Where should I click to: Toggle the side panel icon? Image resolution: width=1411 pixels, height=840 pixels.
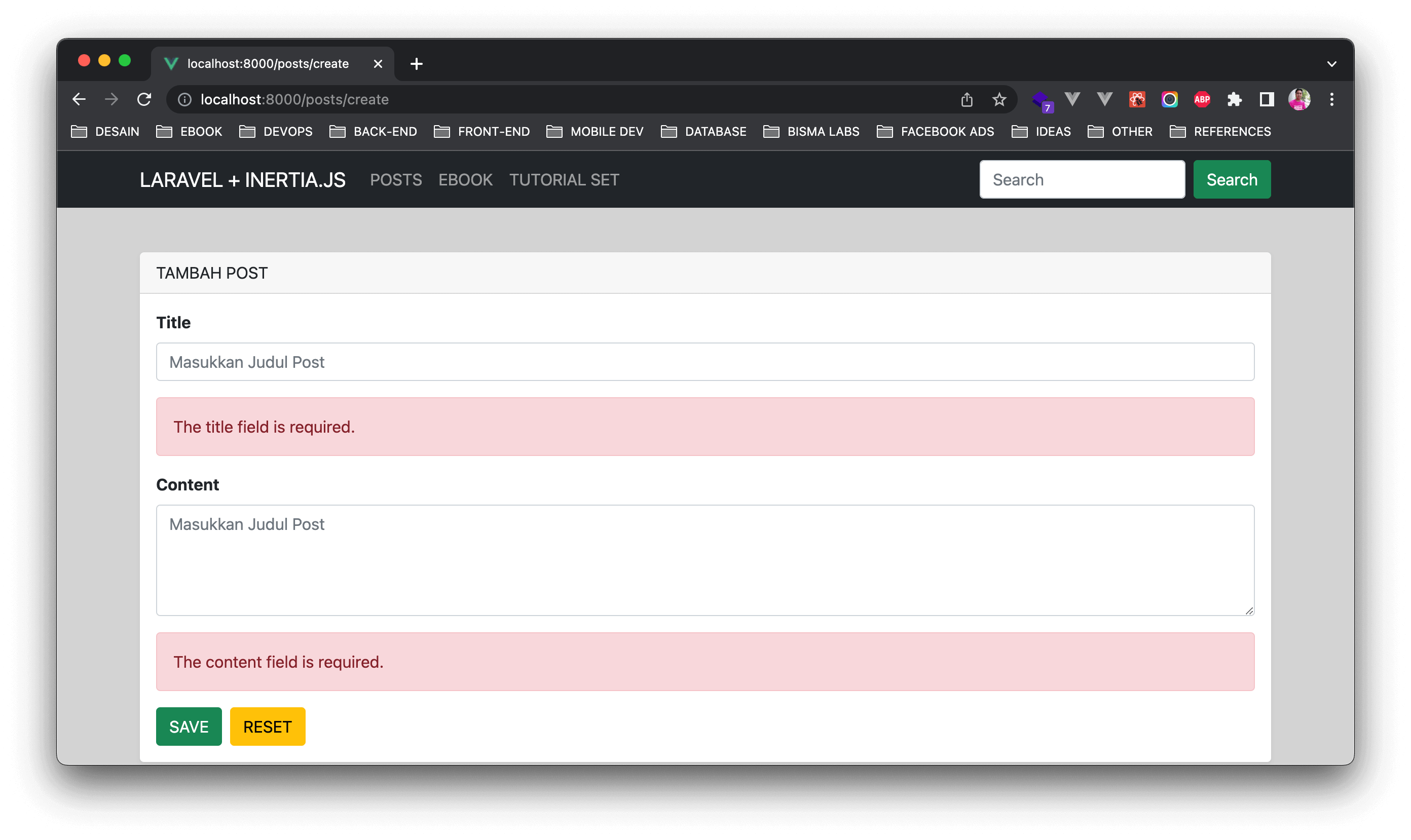[1267, 100]
